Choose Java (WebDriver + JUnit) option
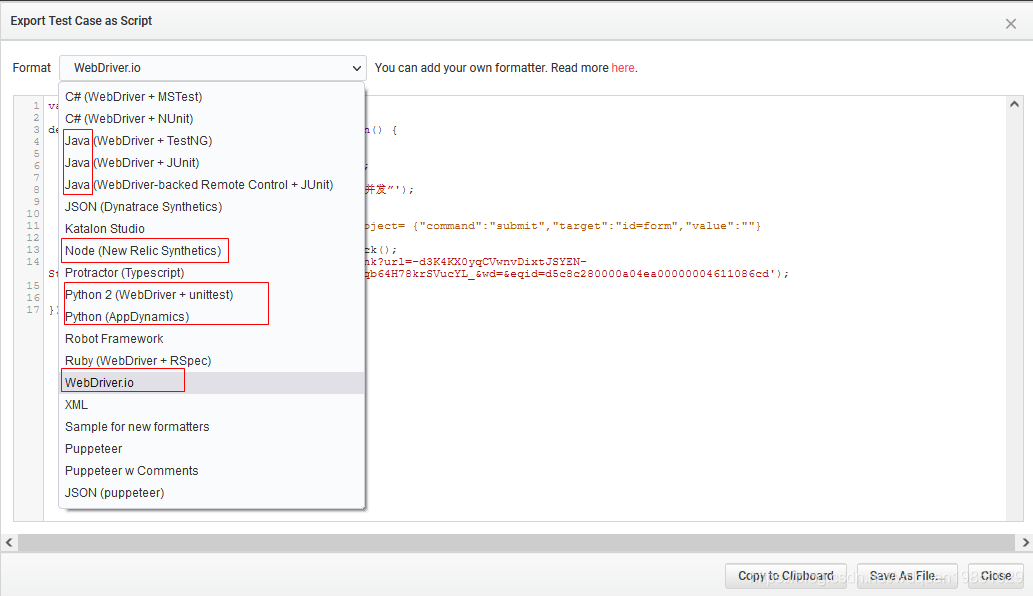The image size is (1033, 596). (211, 163)
